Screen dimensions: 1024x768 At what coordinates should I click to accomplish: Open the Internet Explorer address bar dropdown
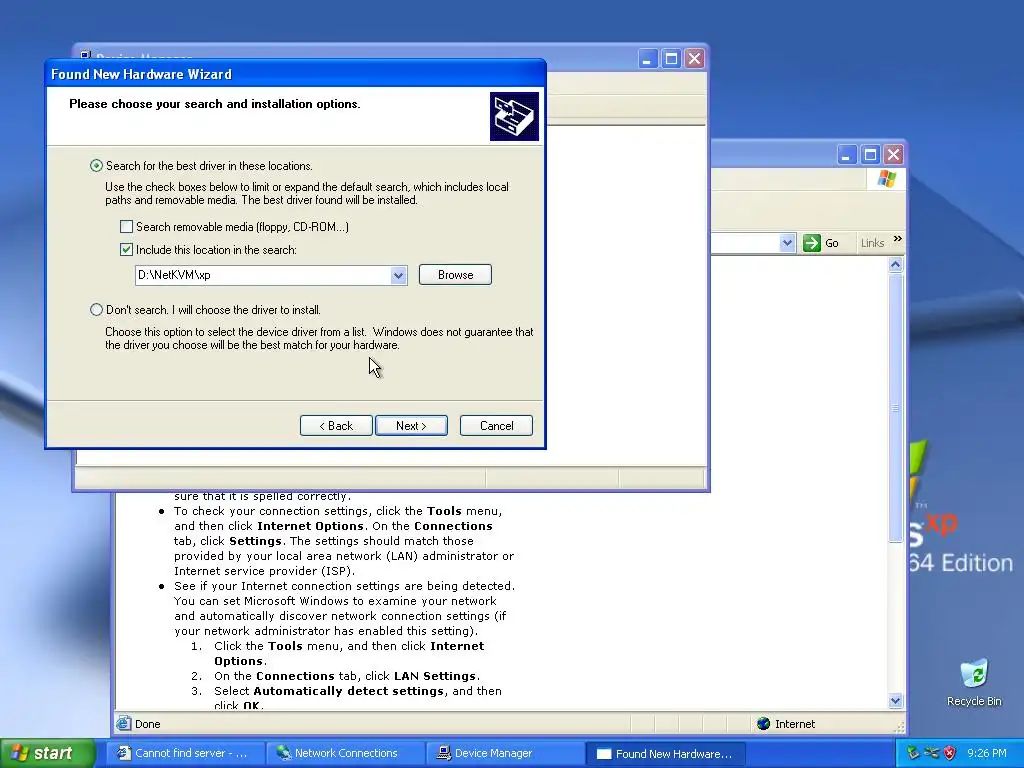(787, 243)
